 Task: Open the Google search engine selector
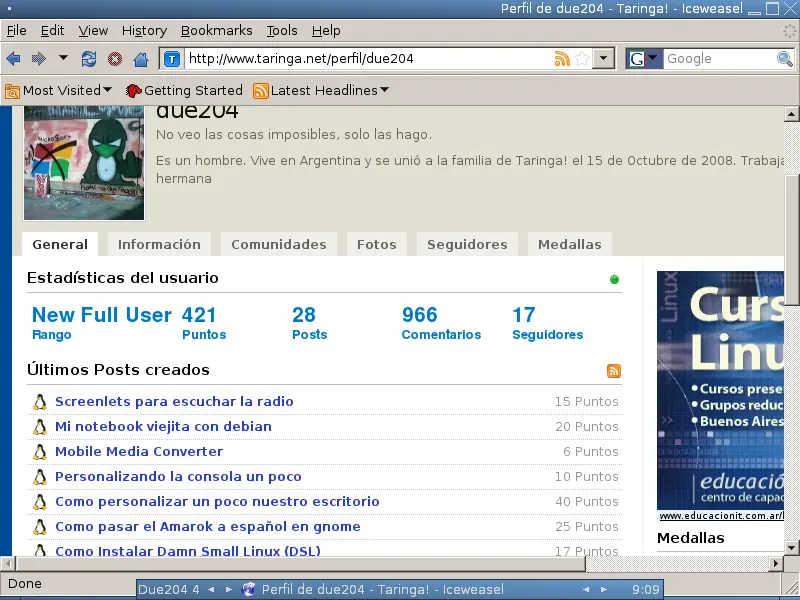[x=644, y=59]
